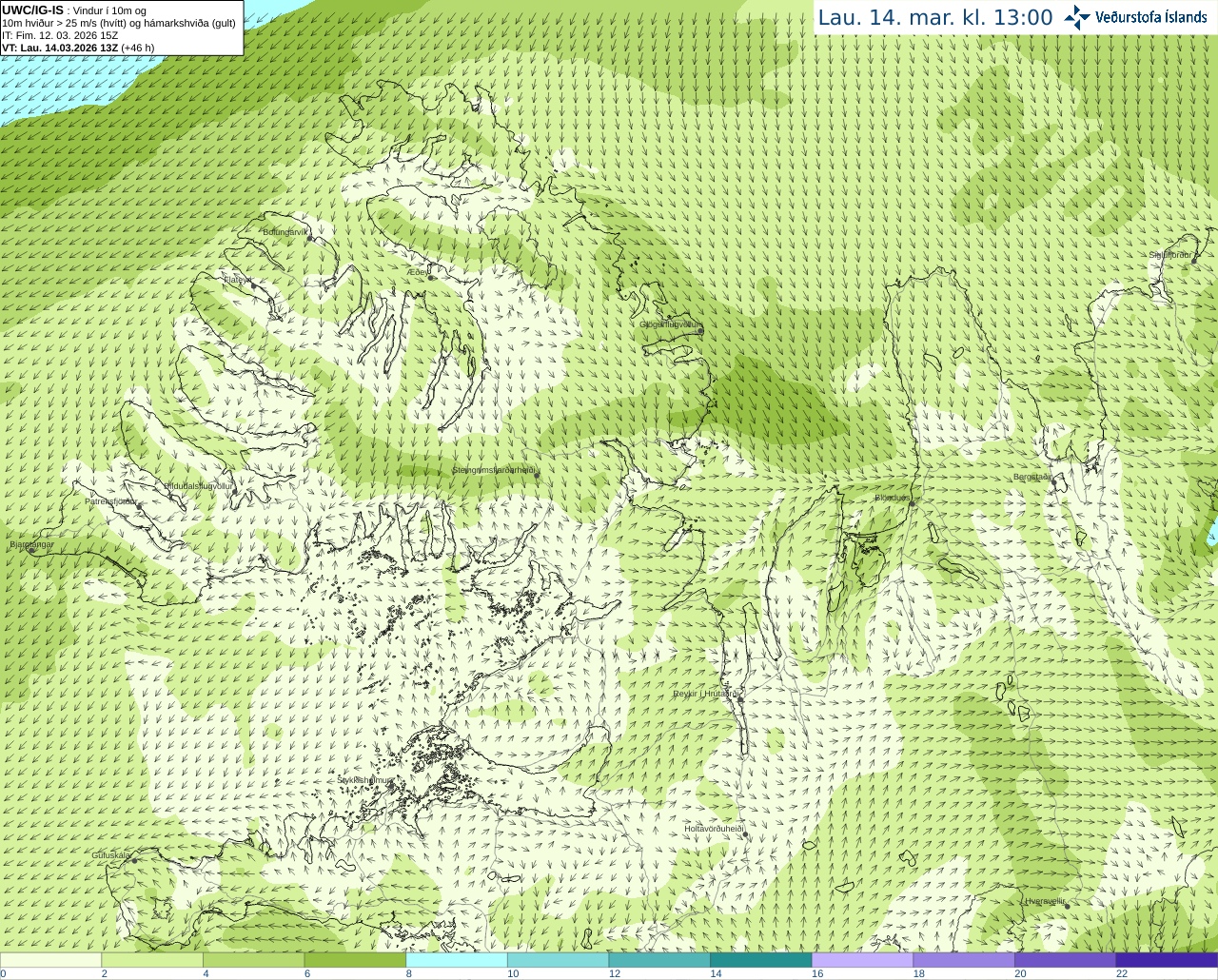
Task: Click the 12–14 m/s teal legend swatch
Action: [x=659, y=959]
